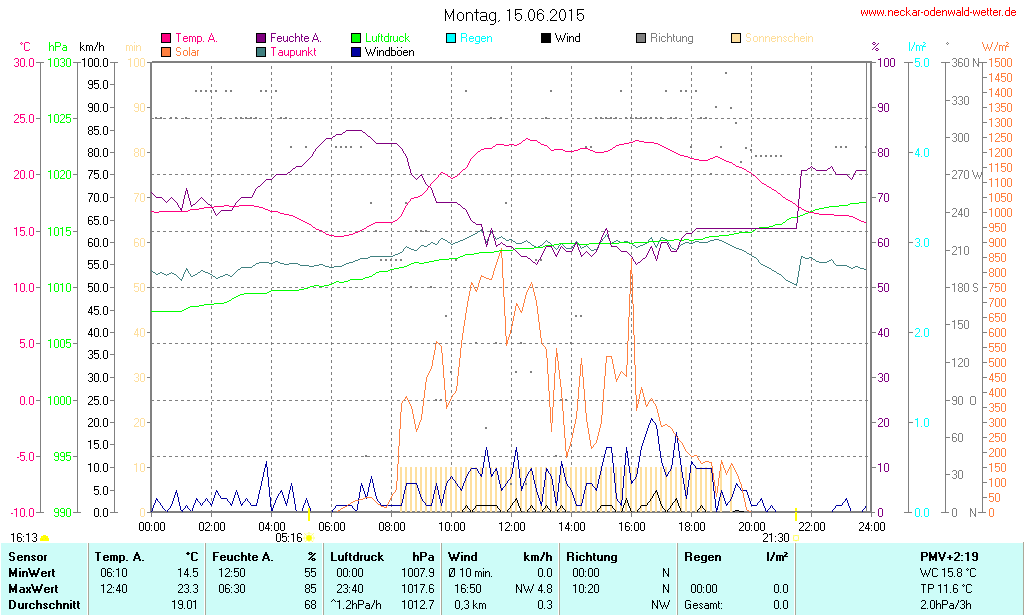Click the purple Feuchte A. legend square
Screen dimensions: 1024x615
click(262, 38)
